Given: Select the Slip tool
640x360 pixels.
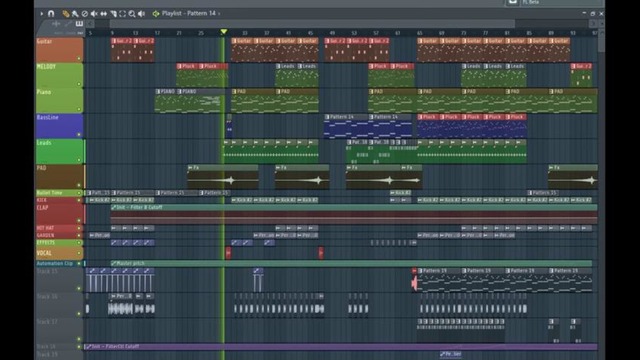Looking at the screenshot, I should coord(104,14).
